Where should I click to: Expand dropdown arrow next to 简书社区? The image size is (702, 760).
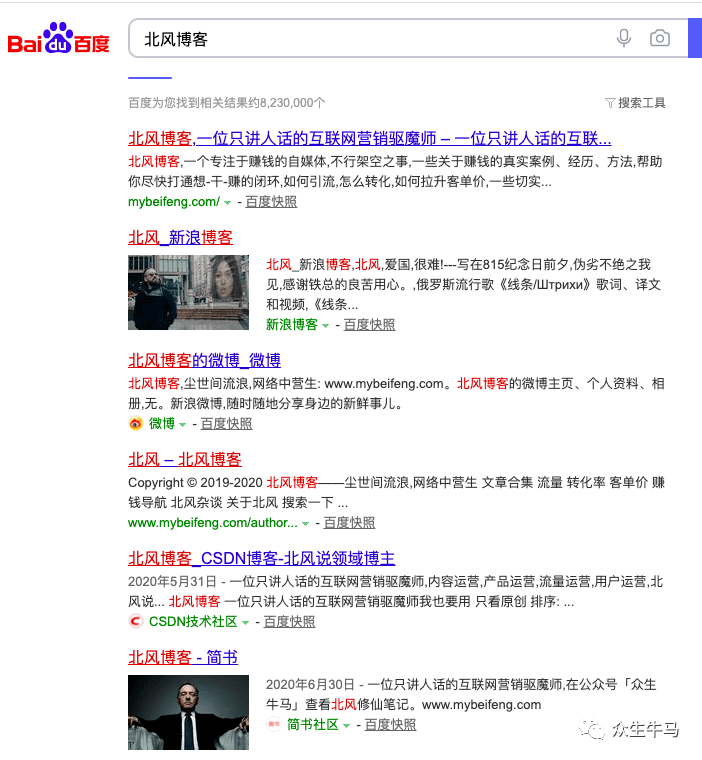(346, 726)
